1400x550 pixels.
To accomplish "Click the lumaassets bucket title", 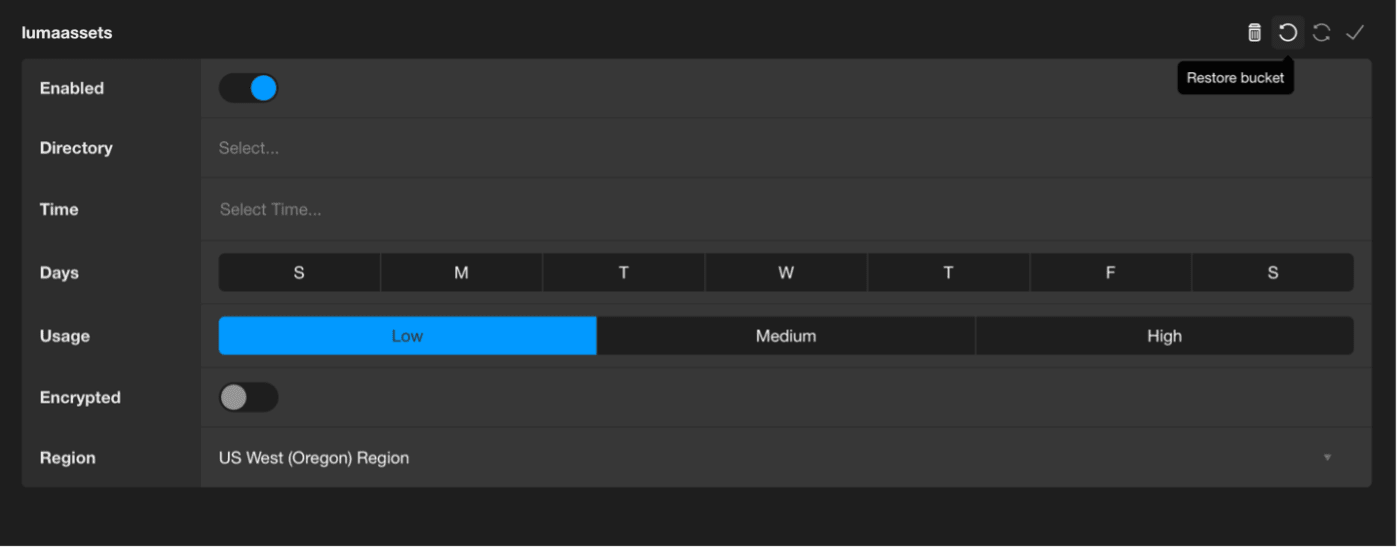I will pos(67,33).
